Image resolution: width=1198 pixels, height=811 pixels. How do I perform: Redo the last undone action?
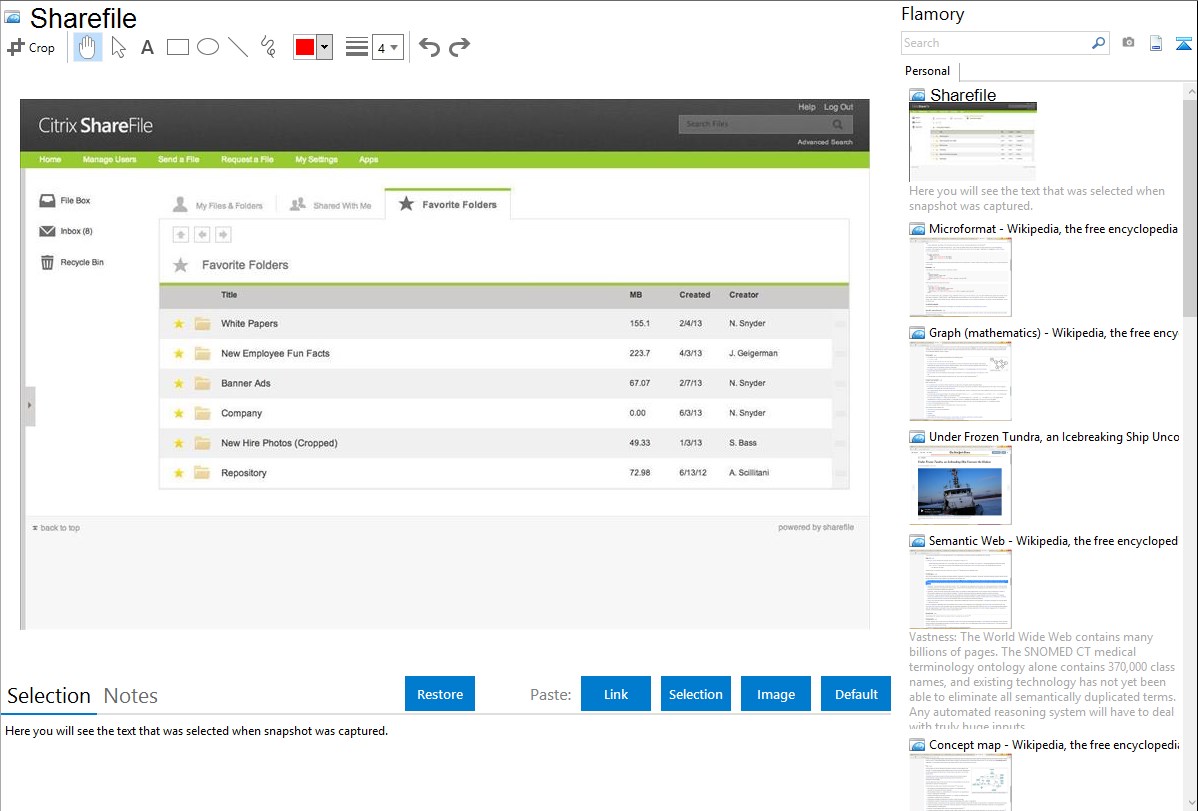click(459, 47)
